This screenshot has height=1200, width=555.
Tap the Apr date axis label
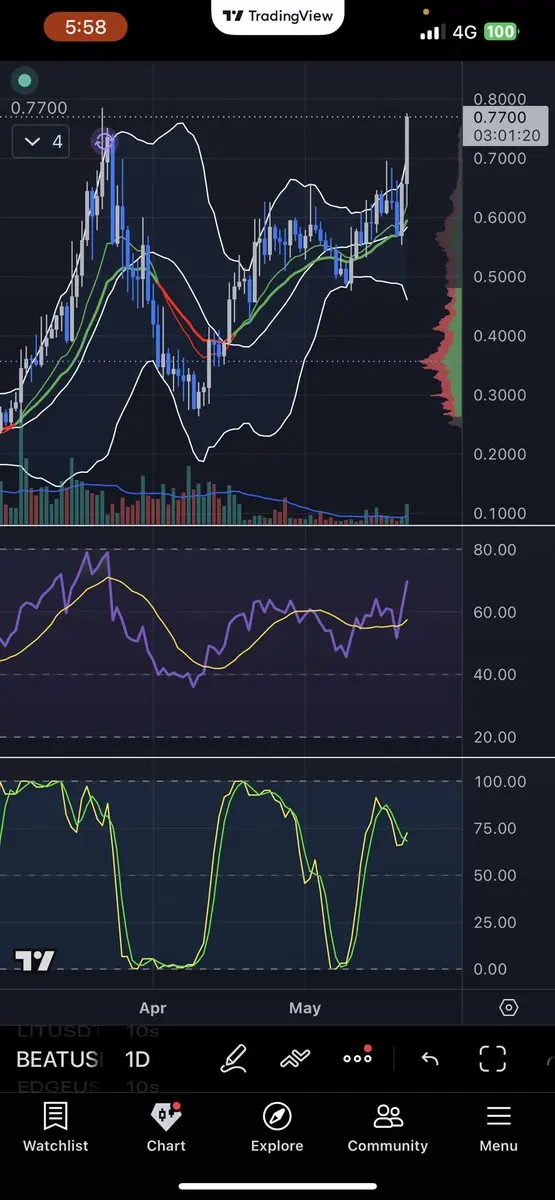click(x=152, y=1008)
